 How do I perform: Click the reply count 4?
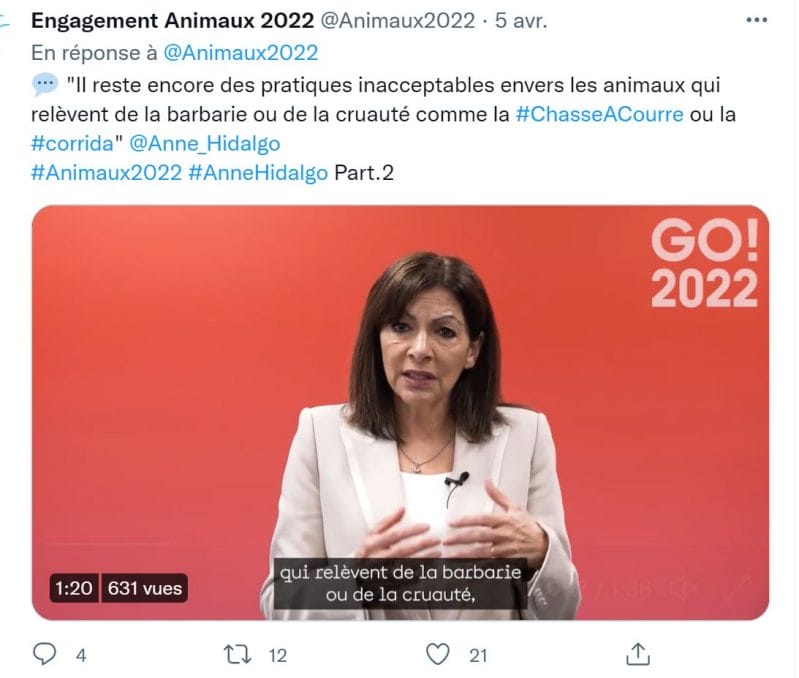pos(81,655)
